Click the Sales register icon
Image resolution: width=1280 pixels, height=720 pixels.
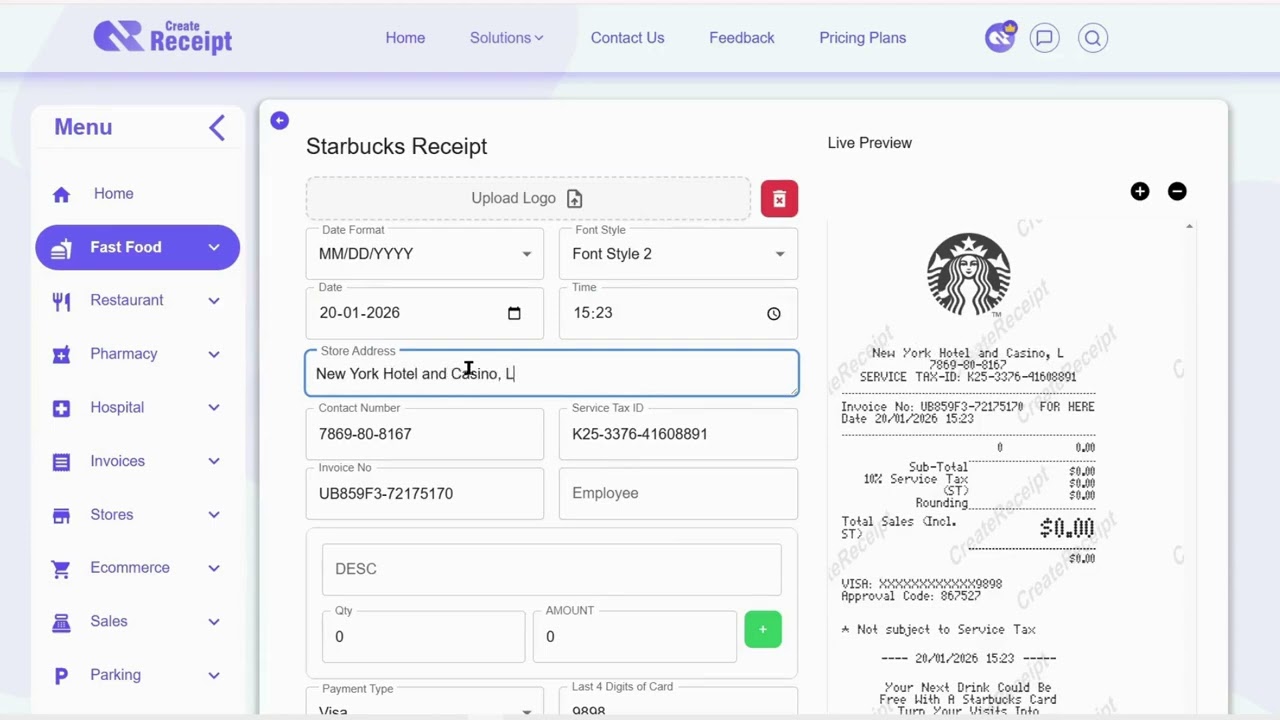pos(61,622)
